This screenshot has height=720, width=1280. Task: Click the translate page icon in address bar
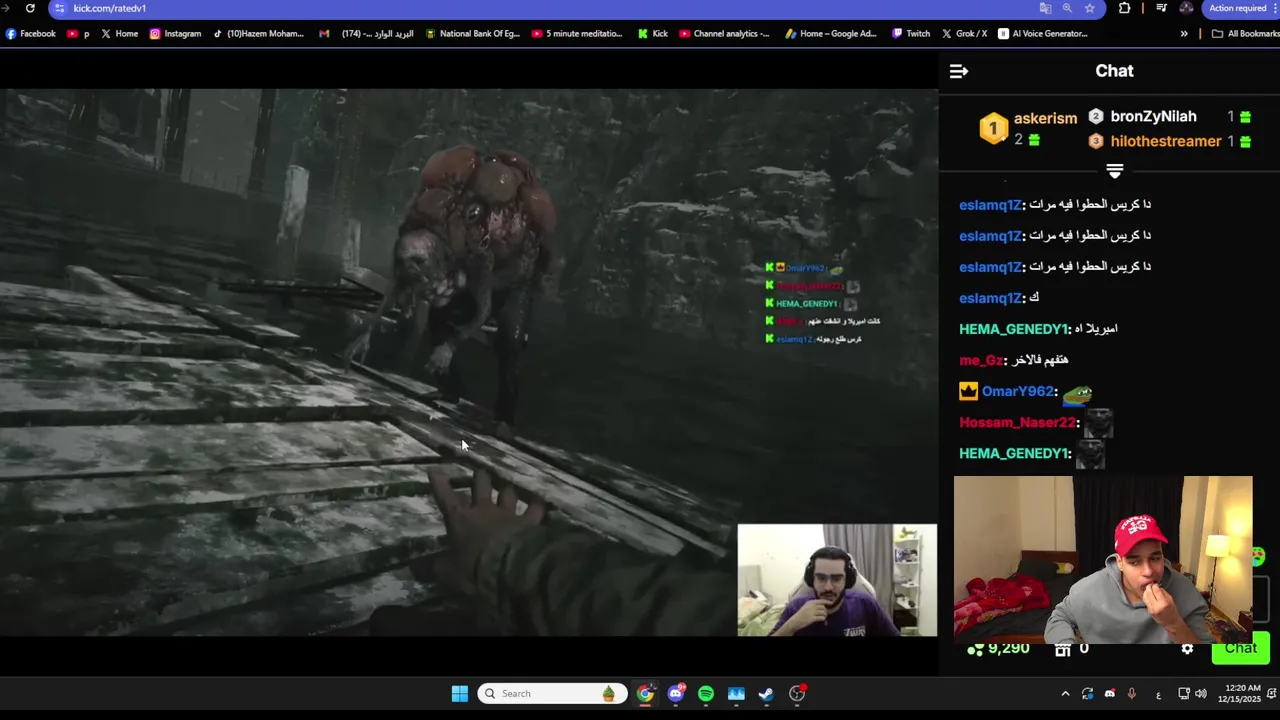pos(1045,8)
